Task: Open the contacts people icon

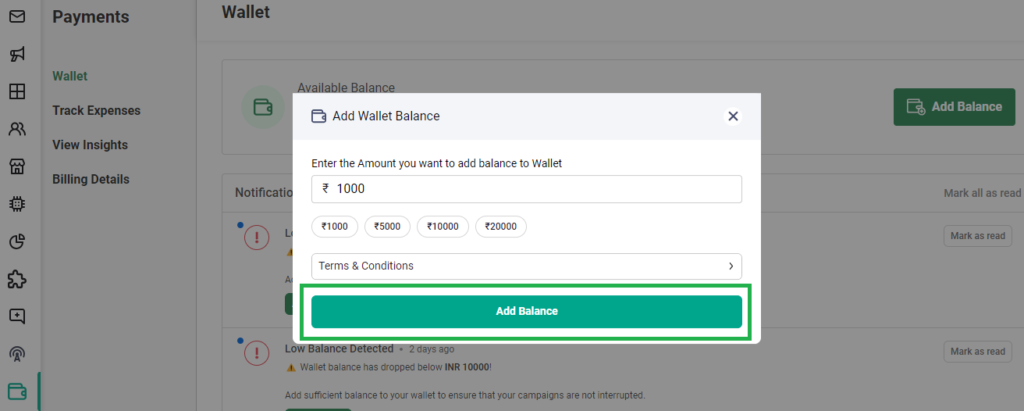Action: click(17, 129)
